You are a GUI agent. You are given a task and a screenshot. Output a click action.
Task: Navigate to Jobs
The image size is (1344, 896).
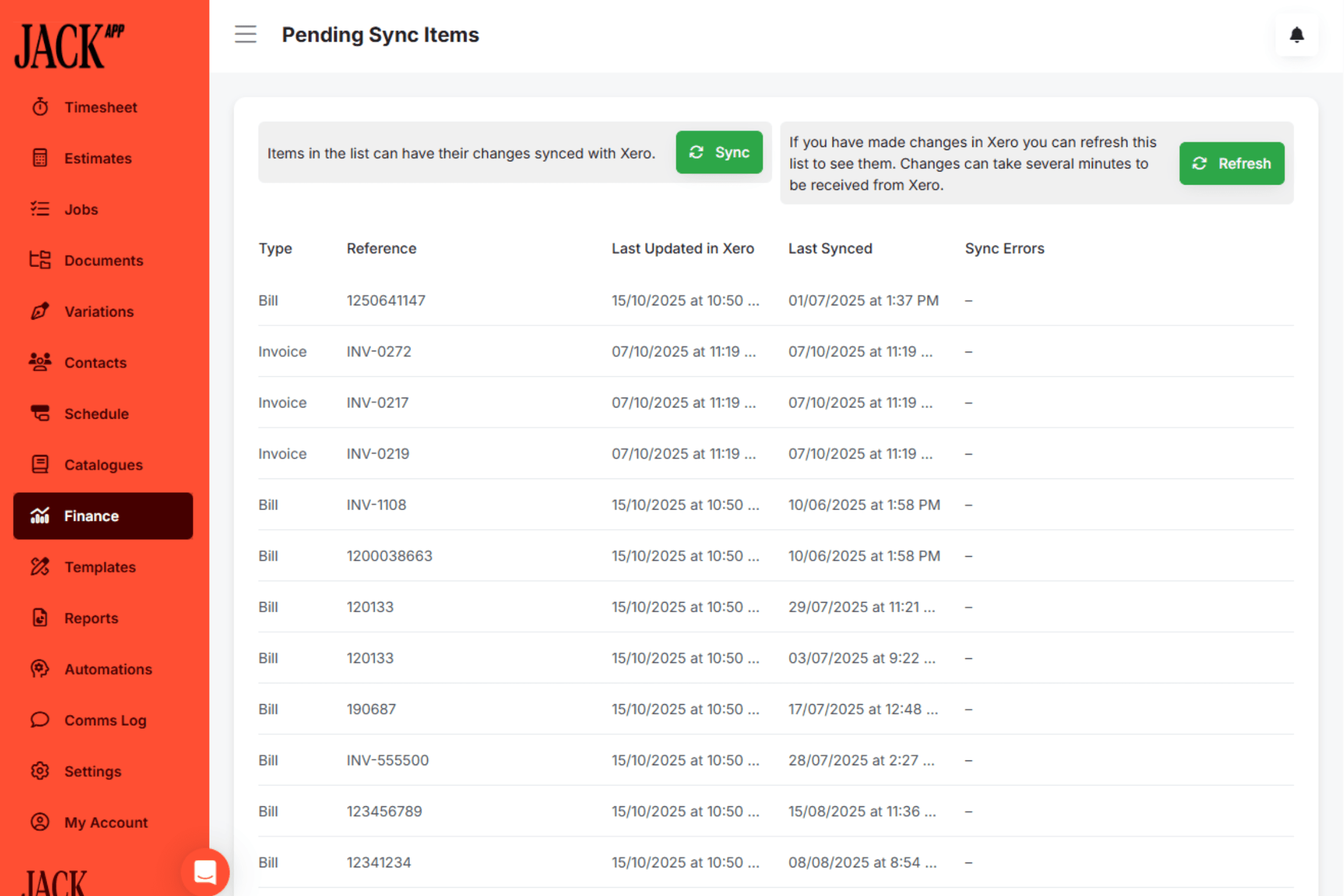[x=80, y=209]
